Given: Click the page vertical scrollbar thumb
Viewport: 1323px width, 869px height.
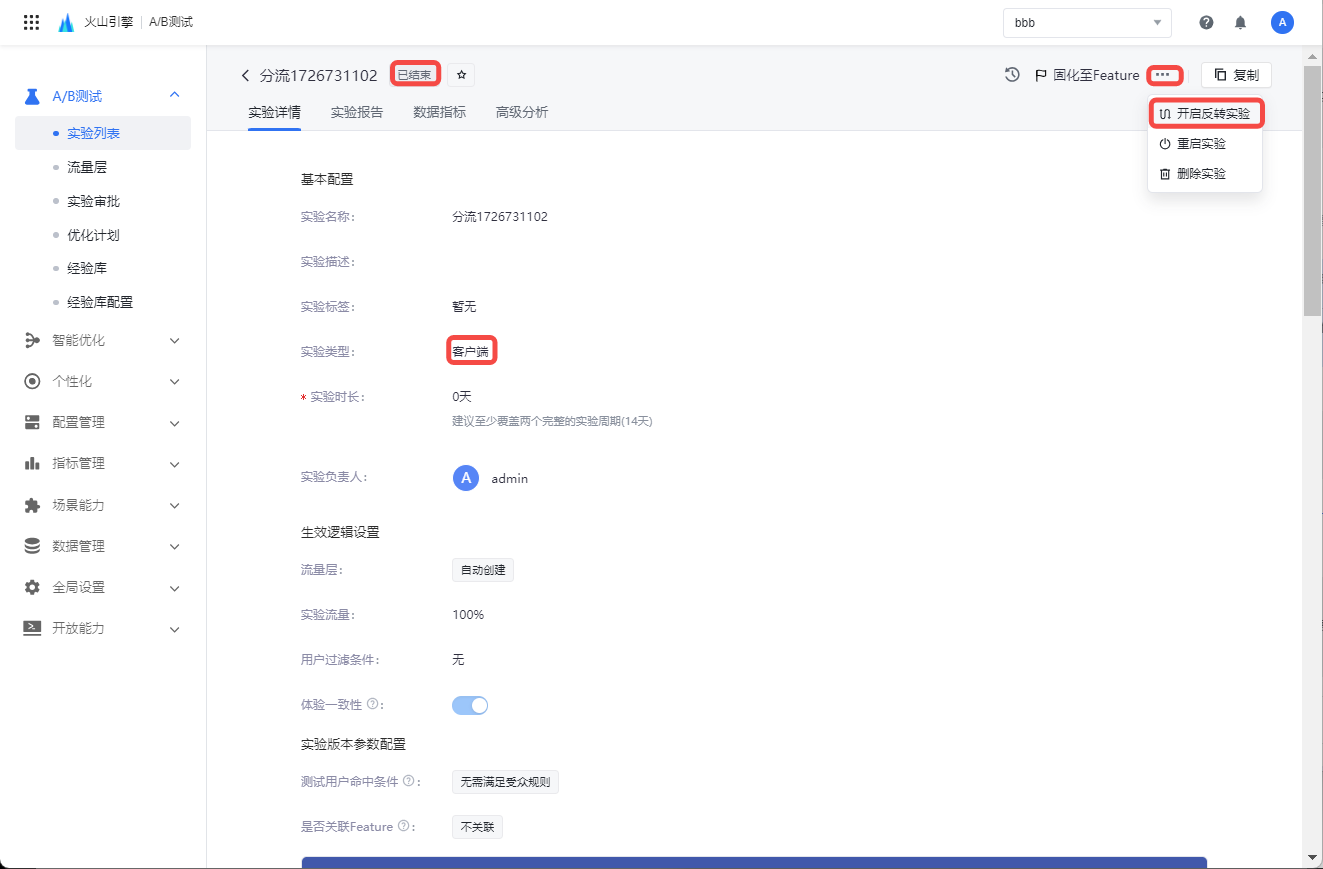Looking at the screenshot, I should click(x=1313, y=190).
